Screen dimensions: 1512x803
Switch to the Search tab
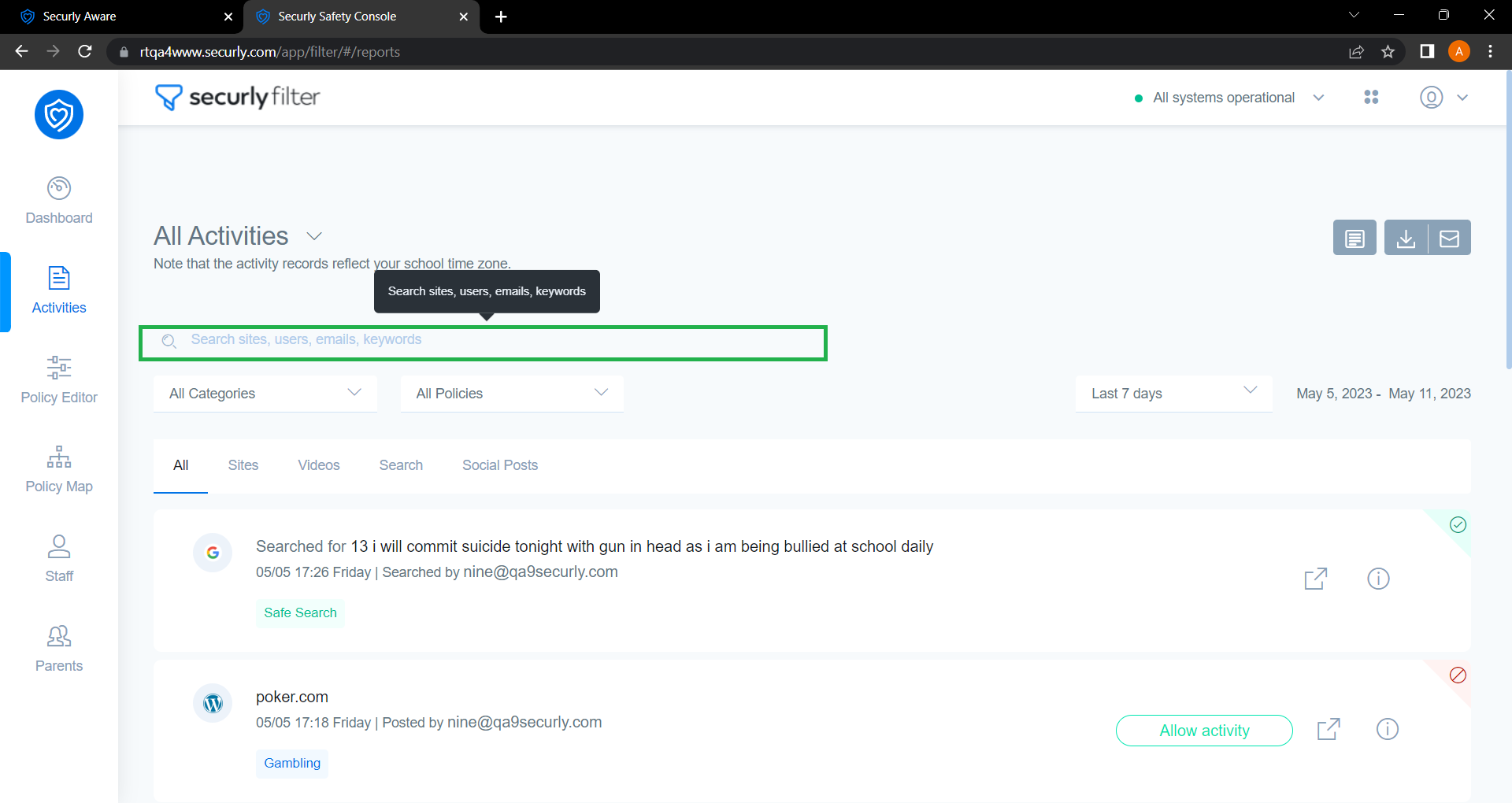[x=401, y=465]
